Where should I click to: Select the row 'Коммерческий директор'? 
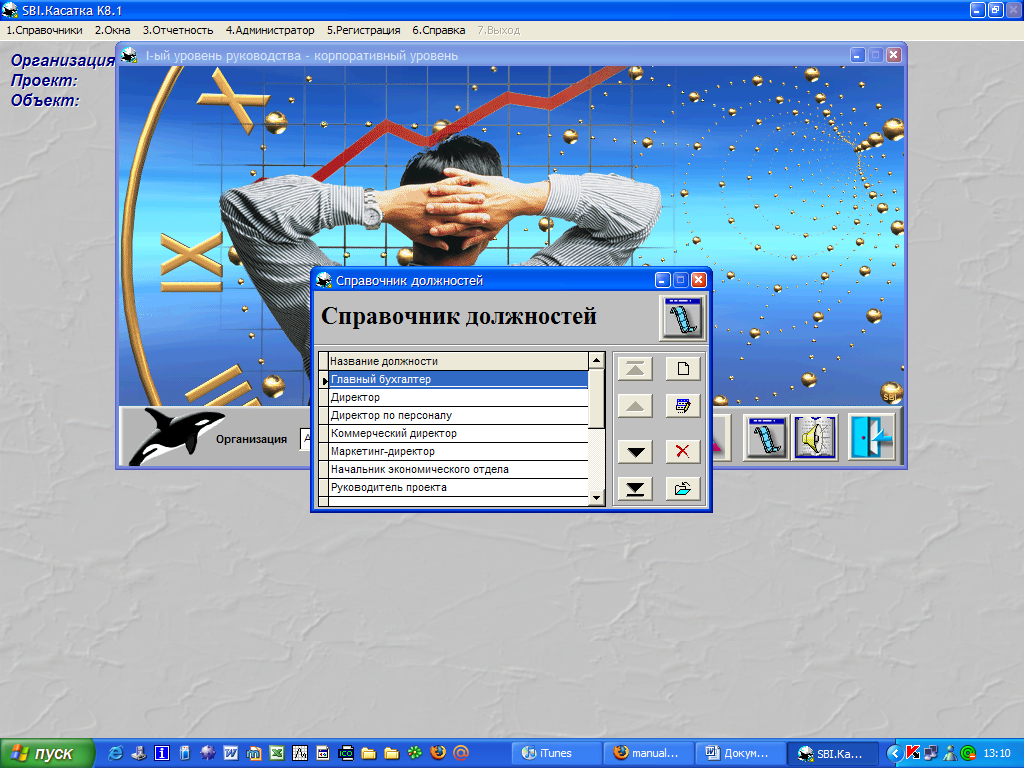click(x=458, y=433)
